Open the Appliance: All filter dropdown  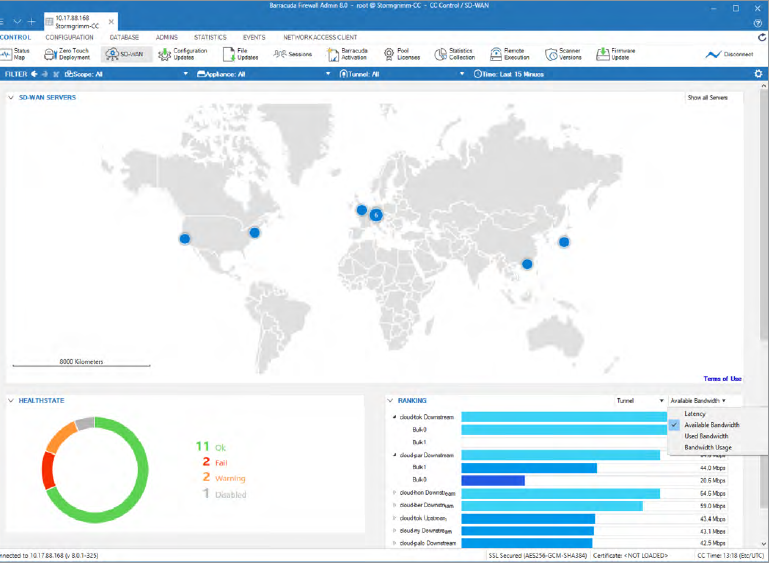[264, 74]
